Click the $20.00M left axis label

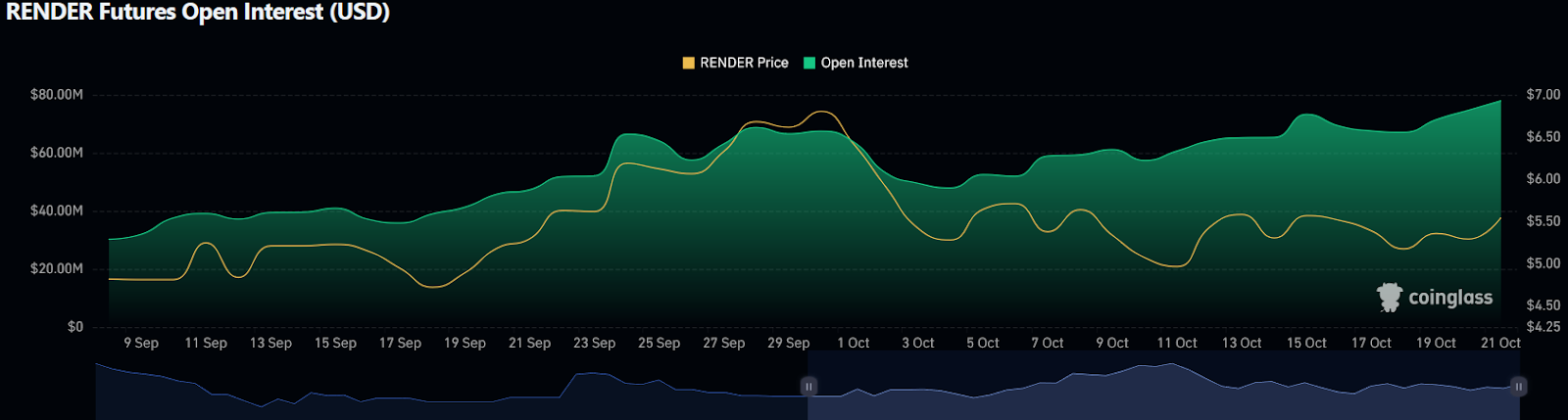click(57, 268)
